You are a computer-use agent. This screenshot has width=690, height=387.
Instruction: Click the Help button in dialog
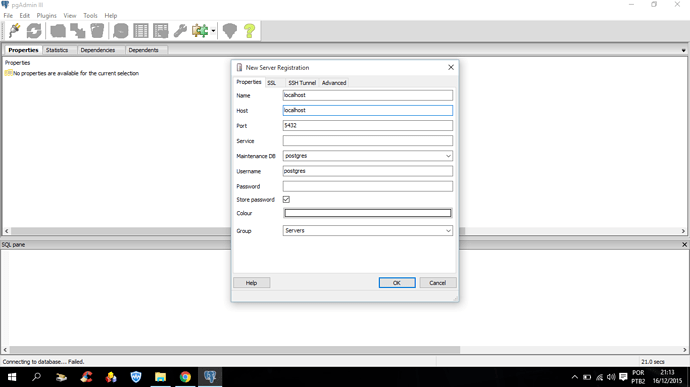251,283
